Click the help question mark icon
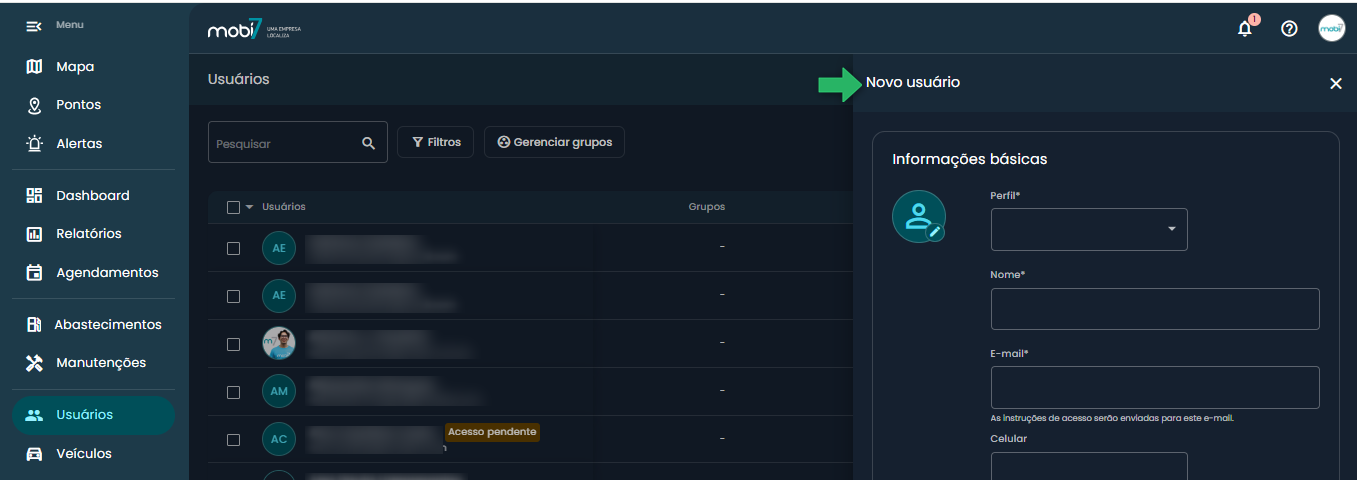Image resolution: width=1357 pixels, height=480 pixels. point(1289,29)
